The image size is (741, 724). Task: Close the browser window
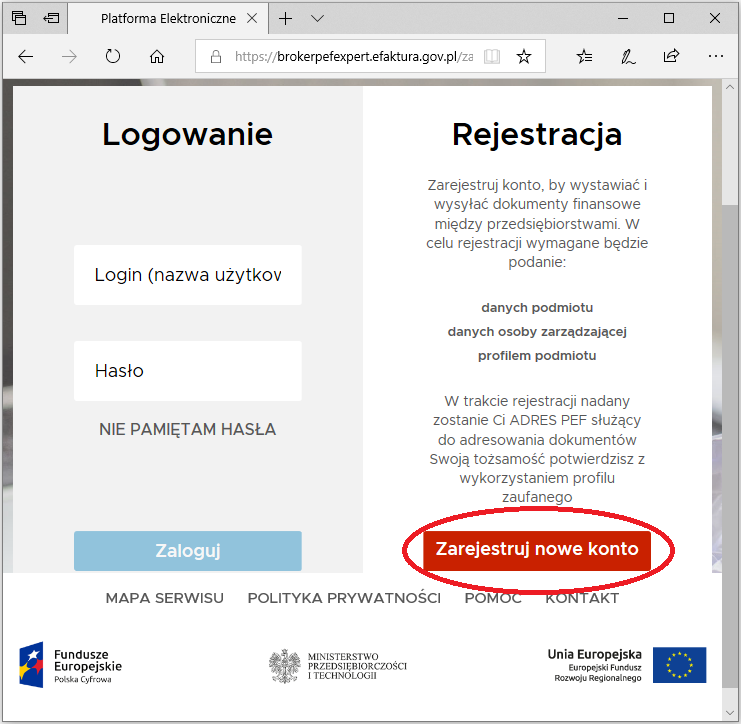(715, 18)
